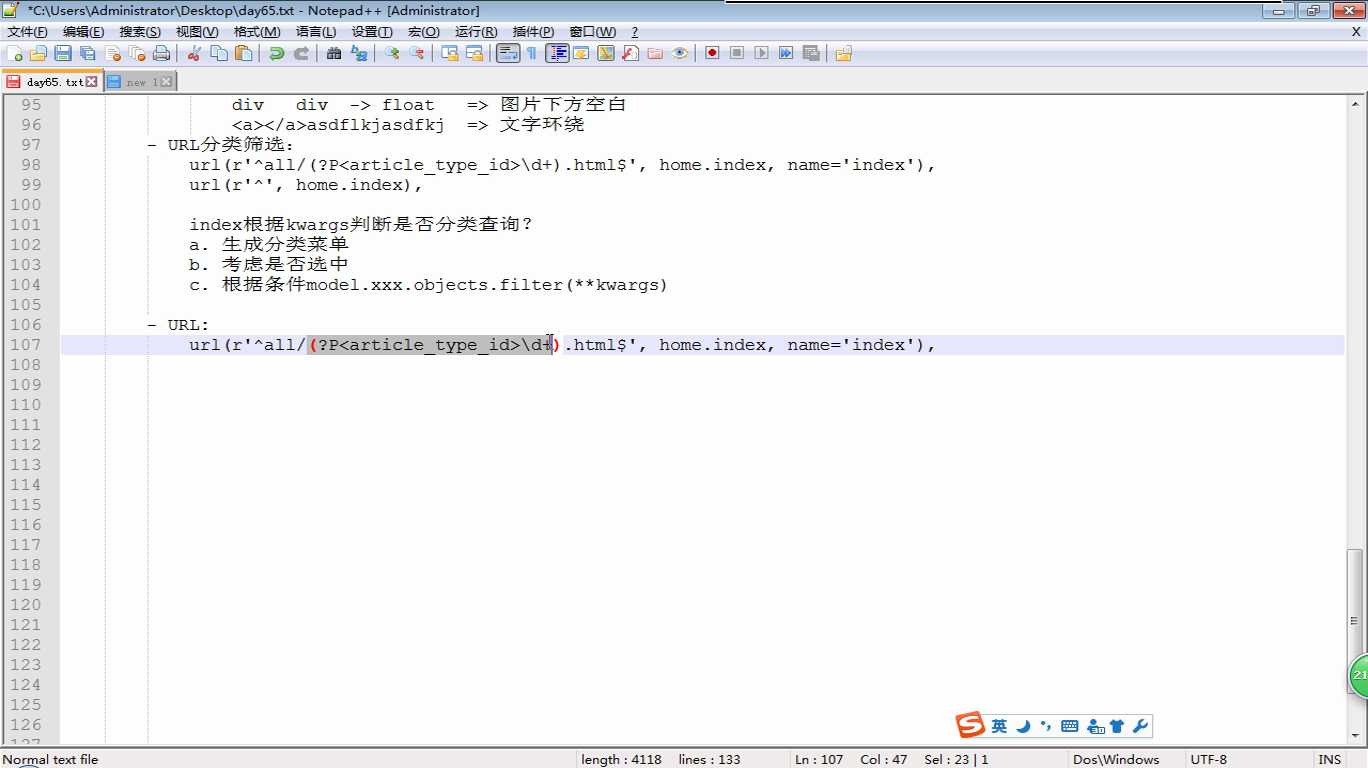The image size is (1368, 768).
Task: Click the user-defined language icon
Action: click(x=581, y=53)
